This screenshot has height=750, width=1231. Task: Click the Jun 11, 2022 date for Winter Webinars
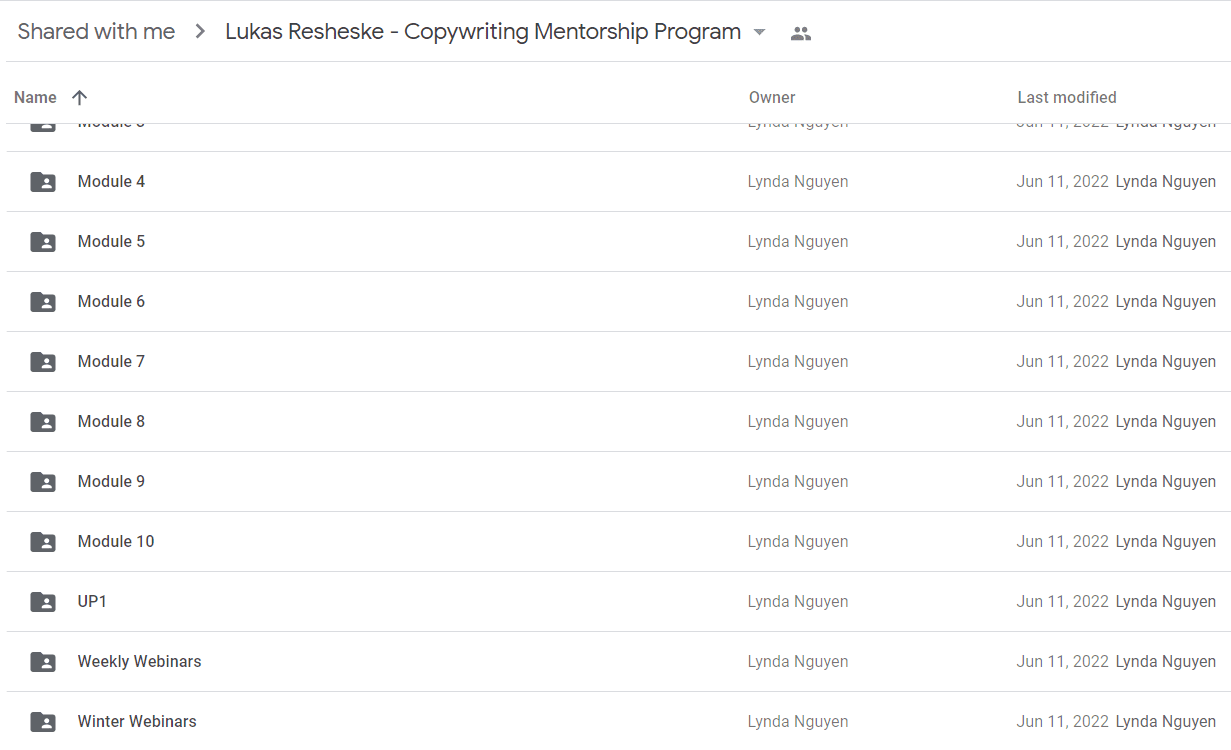pyautogui.click(x=1063, y=721)
